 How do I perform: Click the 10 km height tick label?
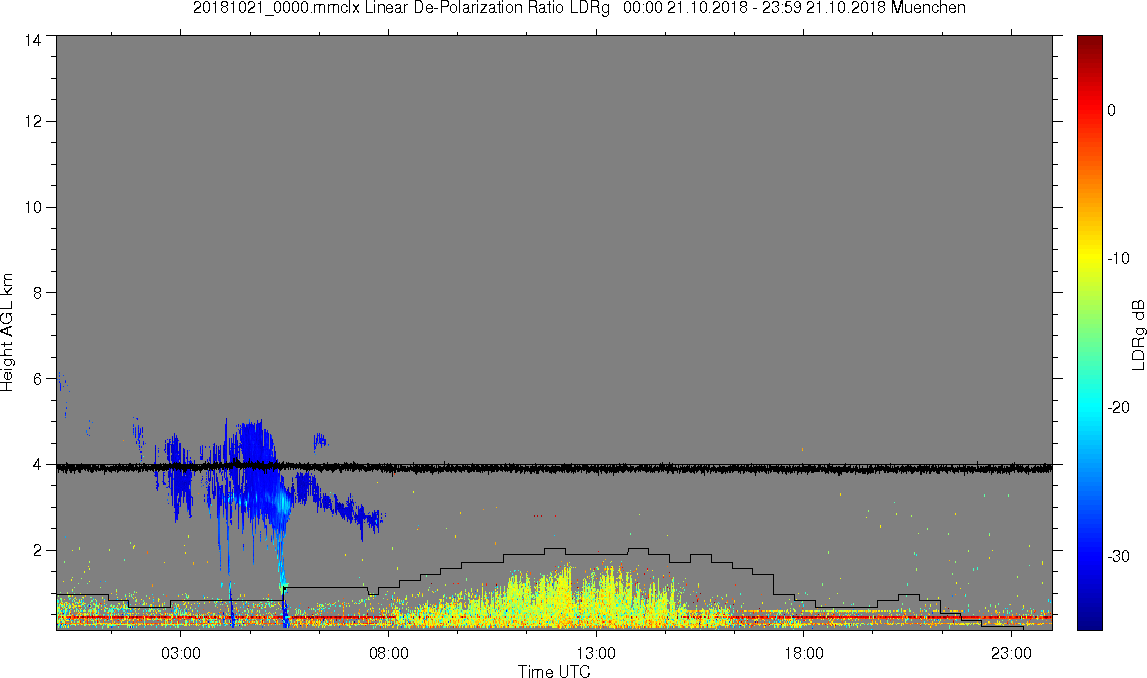coord(33,207)
